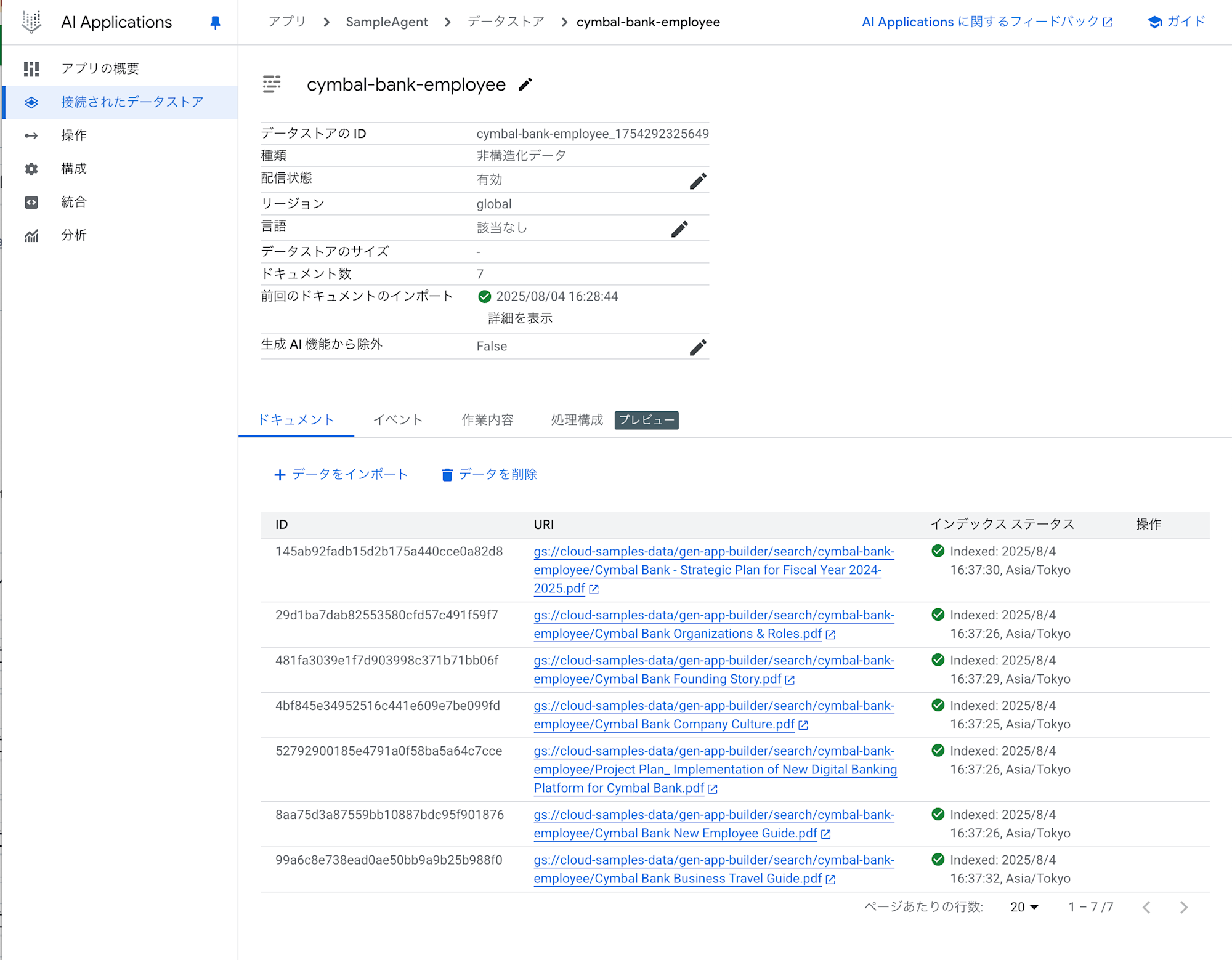
Task: Open 操作 in the sidebar
Action: pos(73,135)
